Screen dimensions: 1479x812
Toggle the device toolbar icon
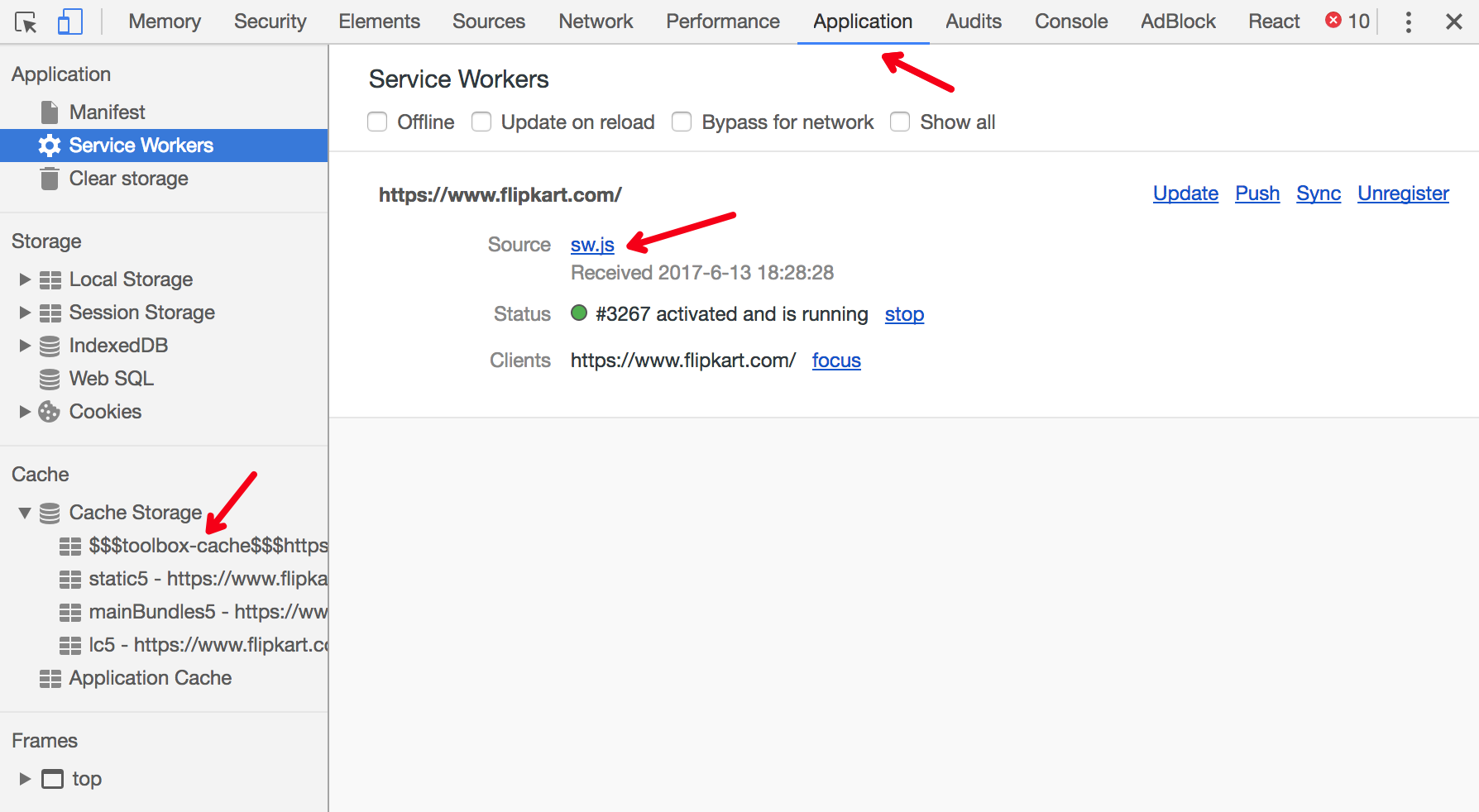70,21
